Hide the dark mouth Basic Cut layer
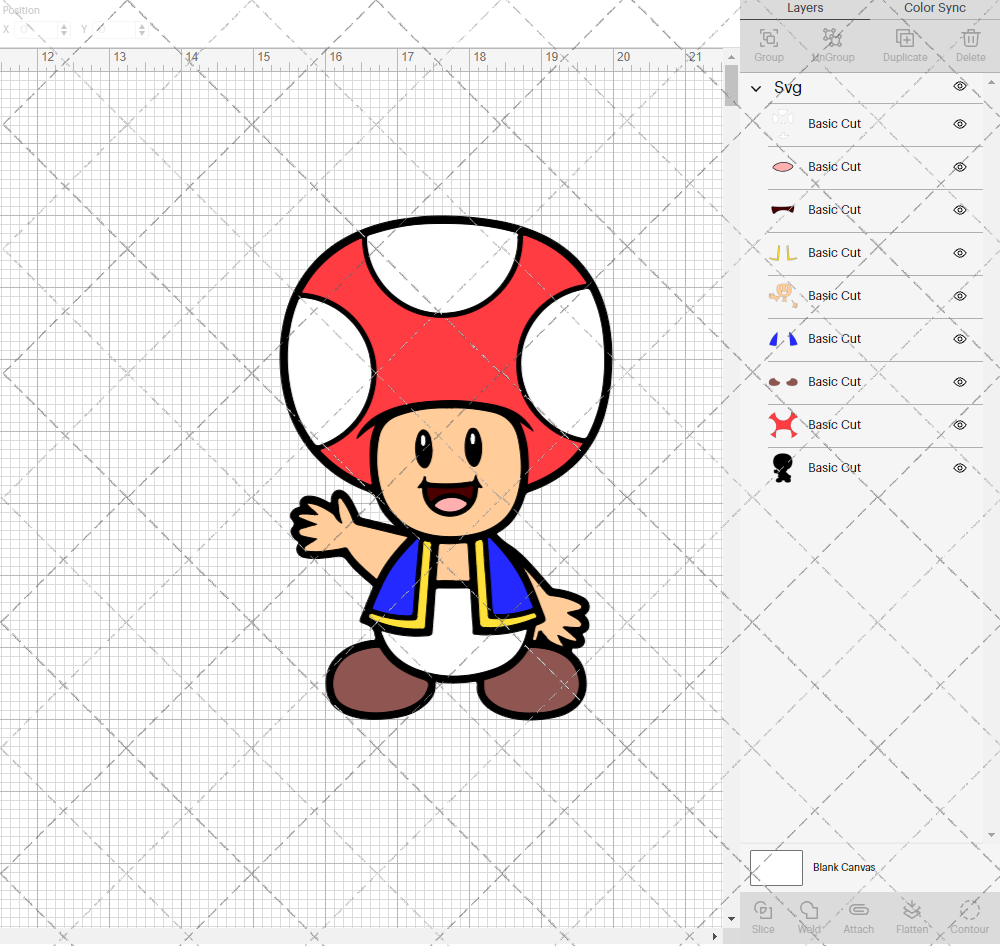The height and width of the screenshot is (946, 1000). coord(960,210)
